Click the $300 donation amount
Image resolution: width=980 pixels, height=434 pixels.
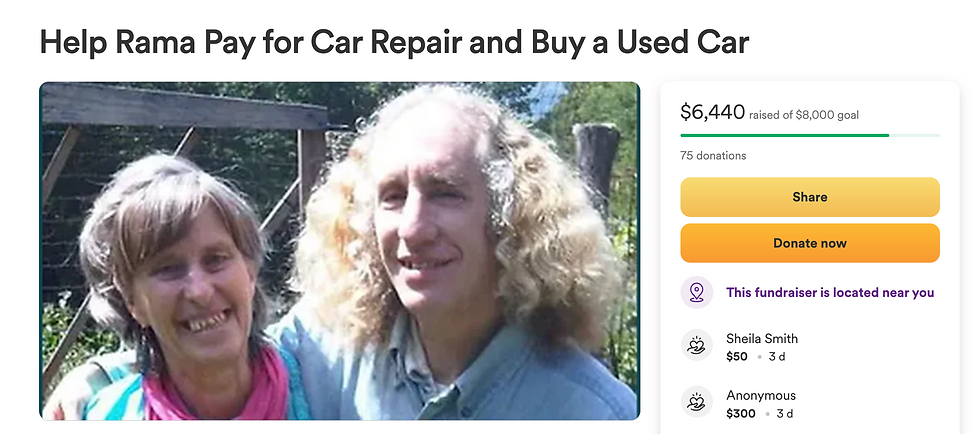(x=740, y=413)
